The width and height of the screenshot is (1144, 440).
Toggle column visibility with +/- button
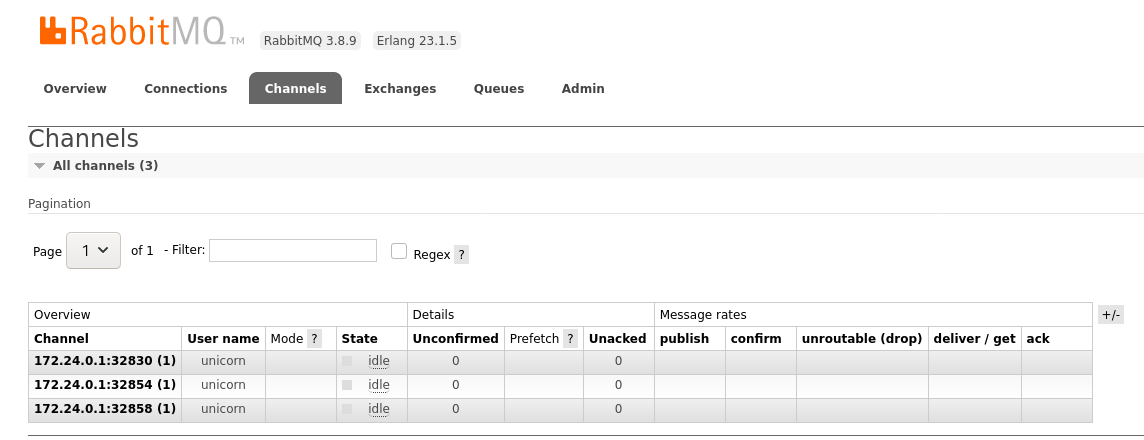1110,314
